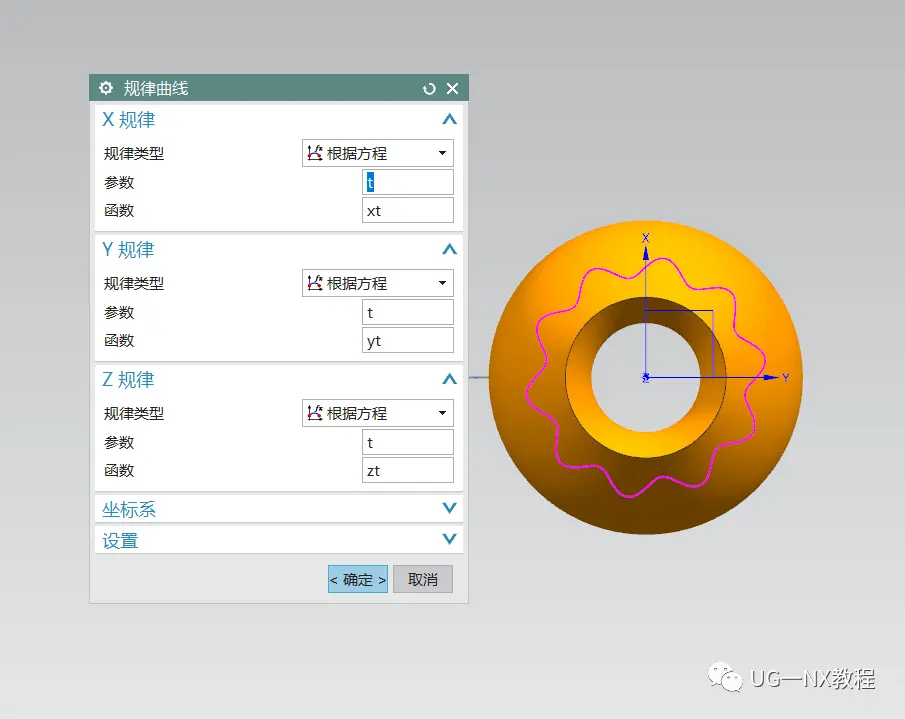Collapse the Z 规律 section
This screenshot has height=719, width=905.
point(450,379)
